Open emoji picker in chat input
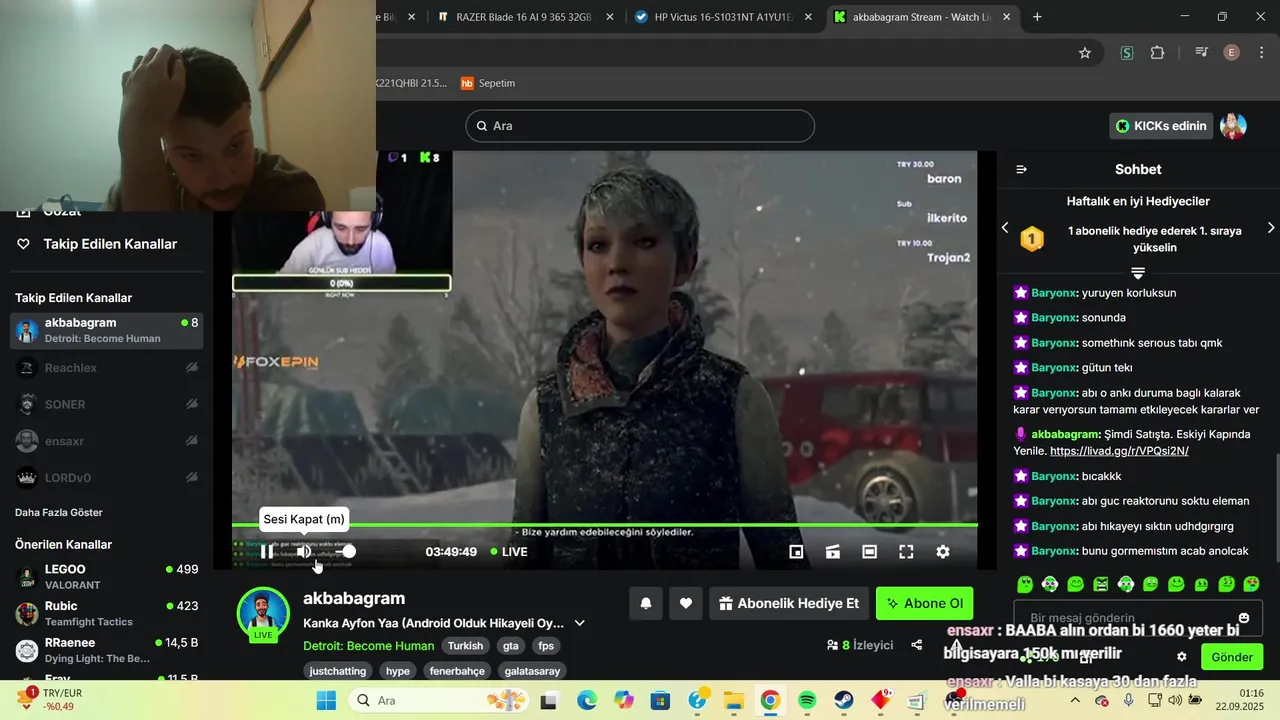This screenshot has height=720, width=1280. pyautogui.click(x=1244, y=618)
